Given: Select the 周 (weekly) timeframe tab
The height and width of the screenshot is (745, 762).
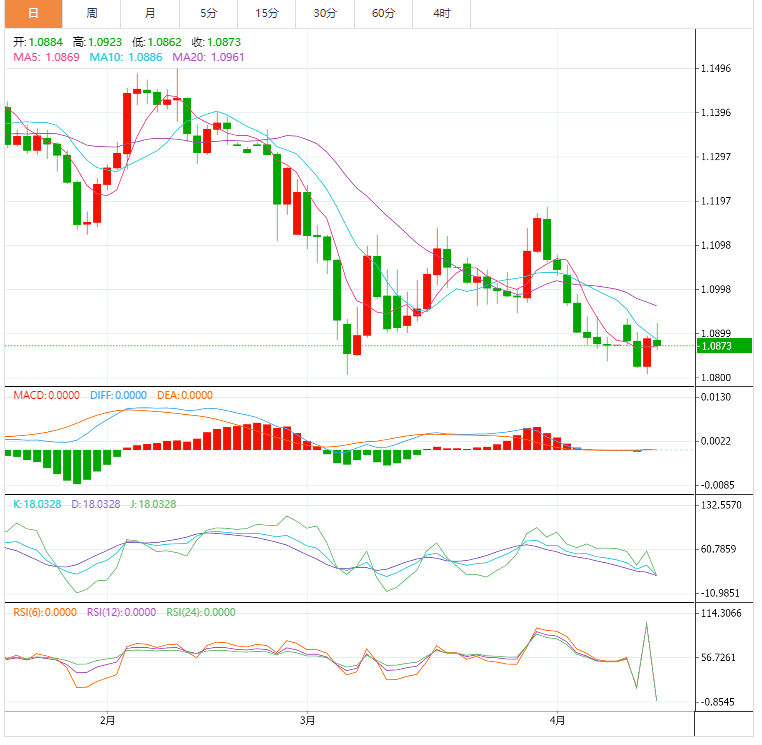Looking at the screenshot, I should click(91, 13).
